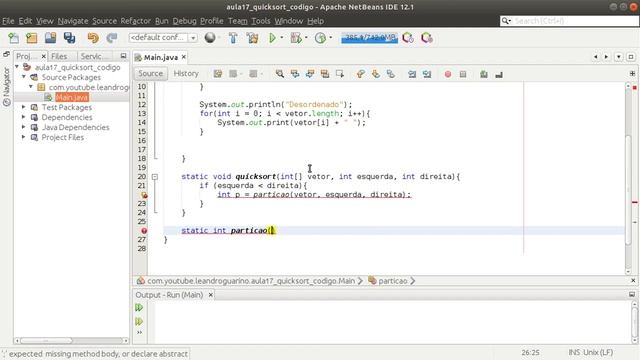Click the Open Project icon
The height and width of the screenshot is (360, 640).
tap(51, 38)
